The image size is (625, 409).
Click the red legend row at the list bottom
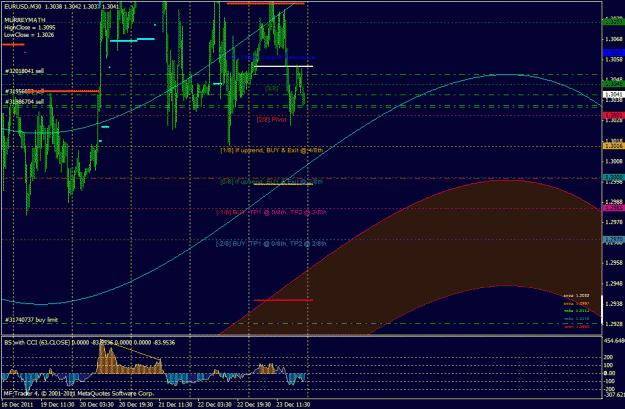[x=577, y=326]
